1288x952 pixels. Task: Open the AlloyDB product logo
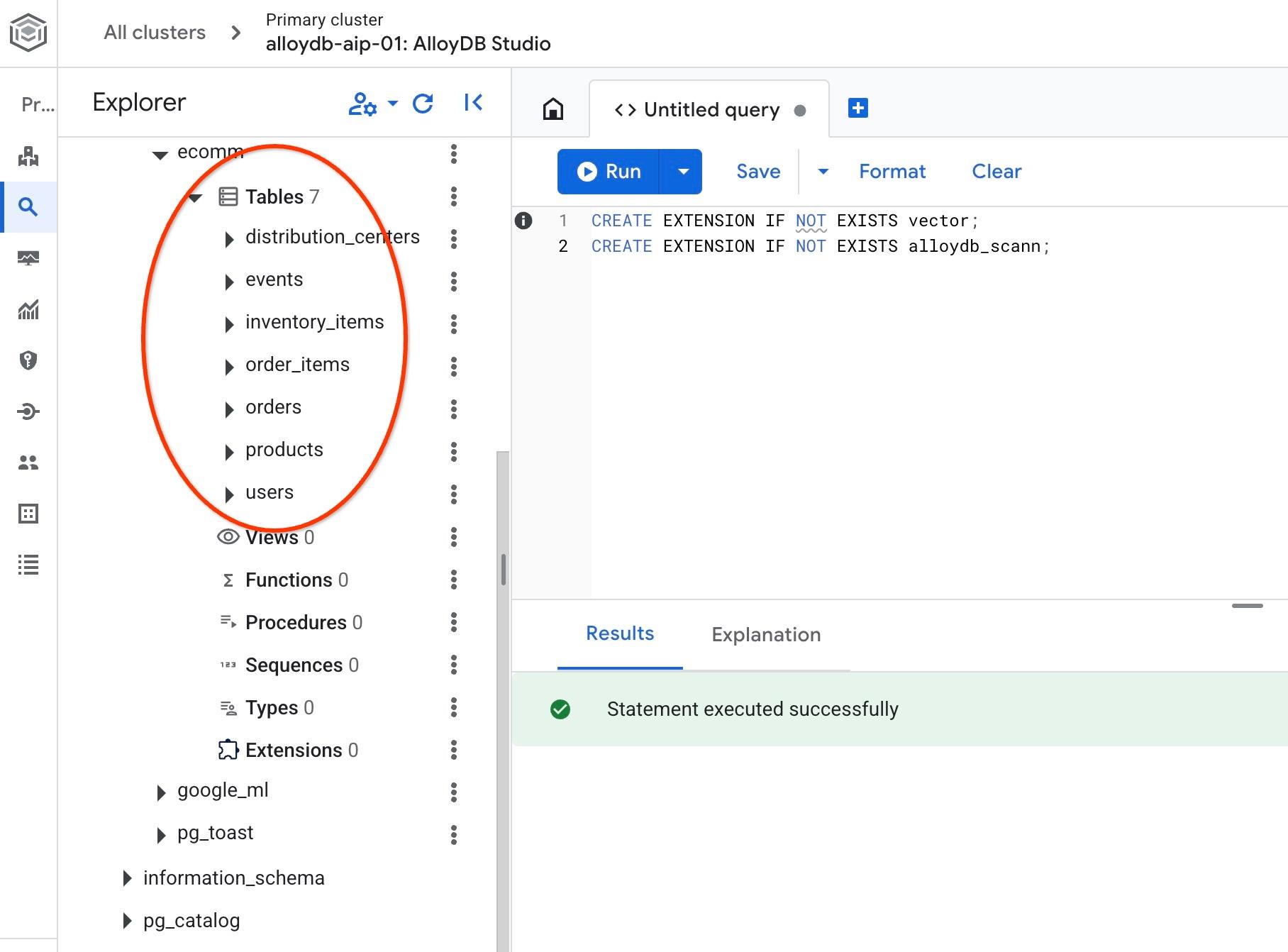(28, 33)
